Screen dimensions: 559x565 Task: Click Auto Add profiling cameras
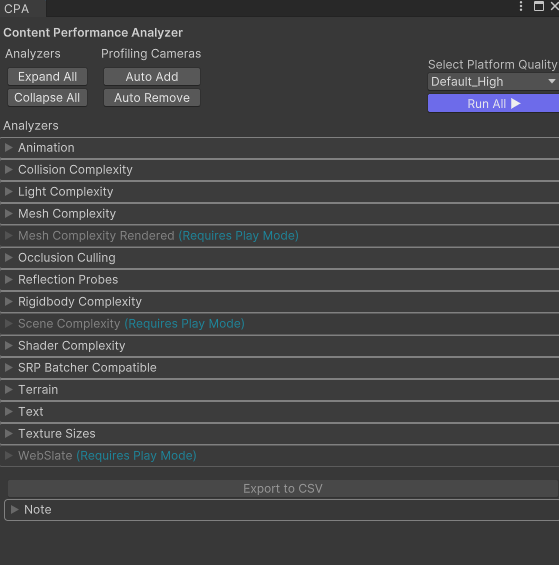(x=152, y=76)
